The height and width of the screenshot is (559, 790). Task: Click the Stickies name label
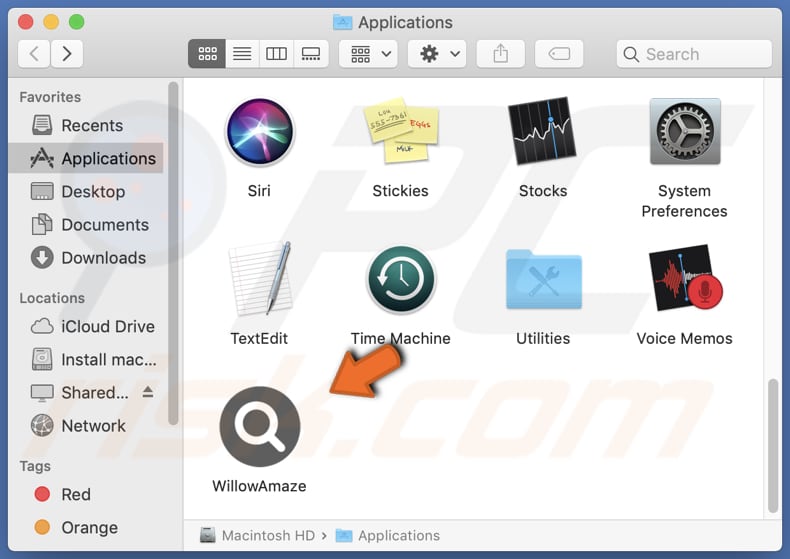[401, 191]
